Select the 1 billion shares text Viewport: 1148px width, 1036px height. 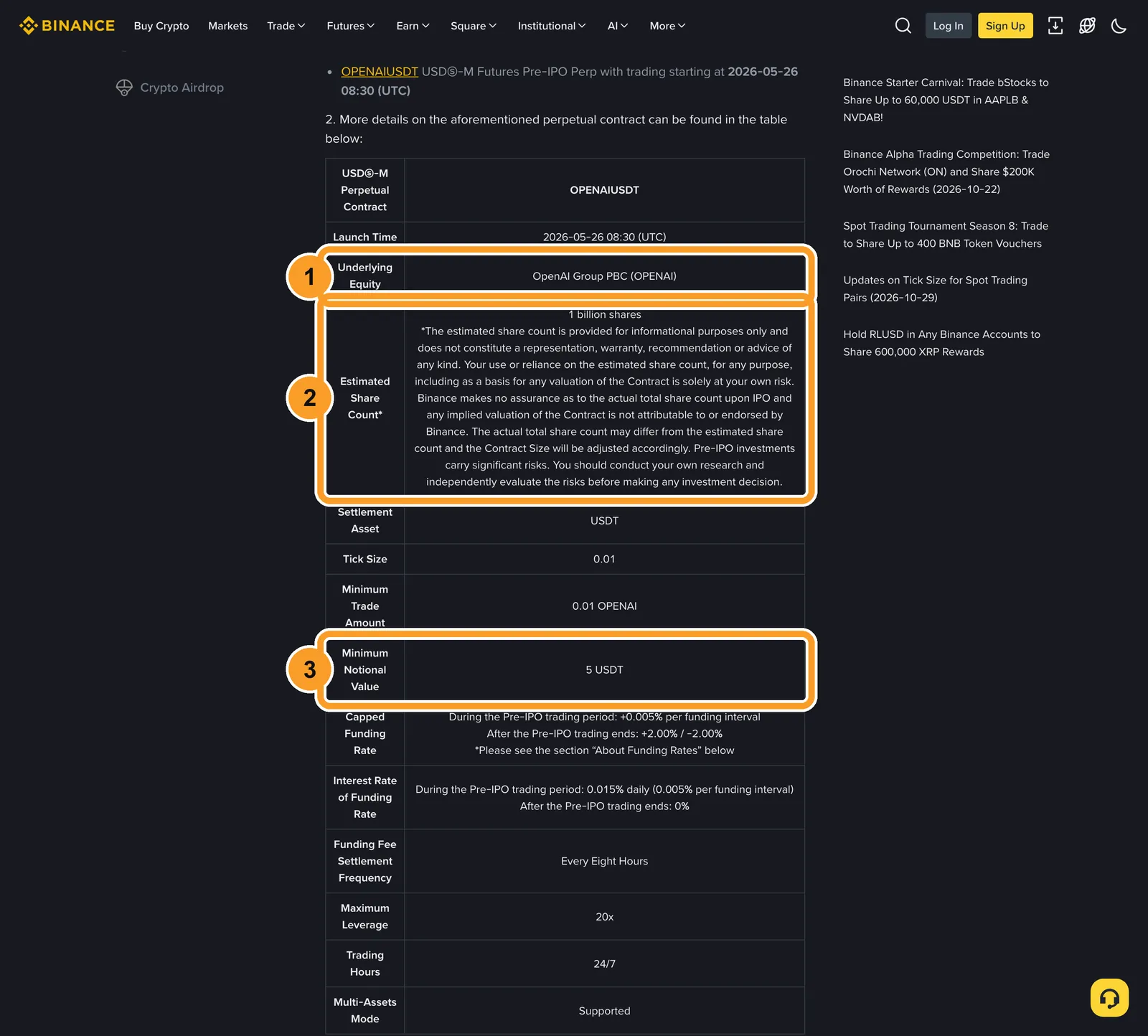point(604,314)
